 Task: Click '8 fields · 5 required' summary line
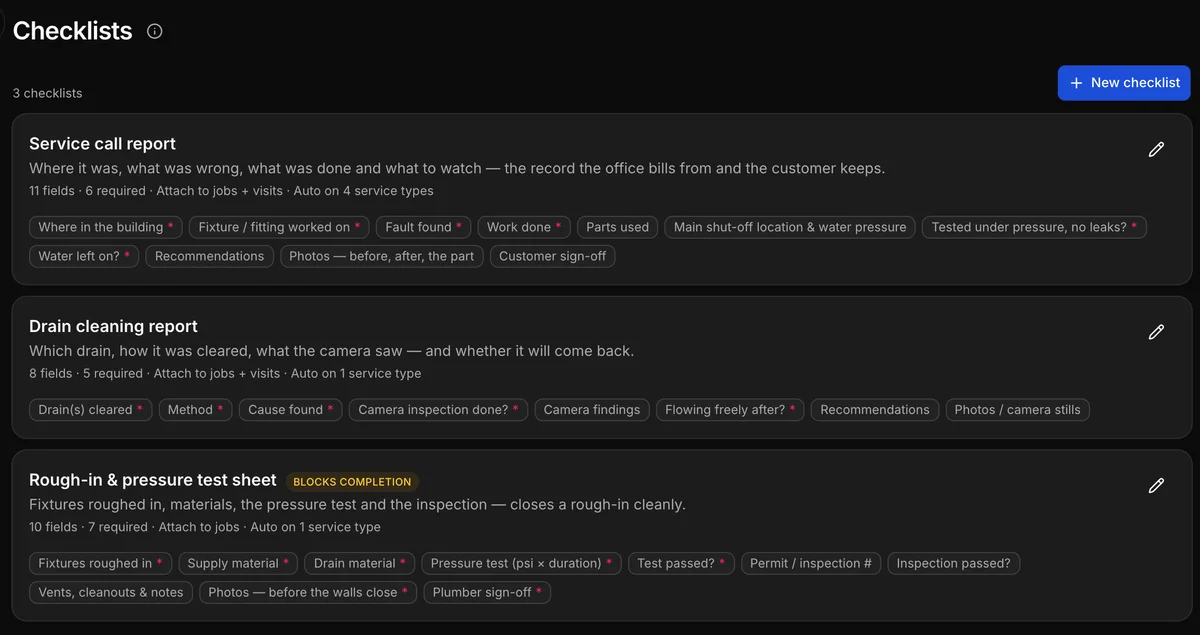click(x=225, y=373)
